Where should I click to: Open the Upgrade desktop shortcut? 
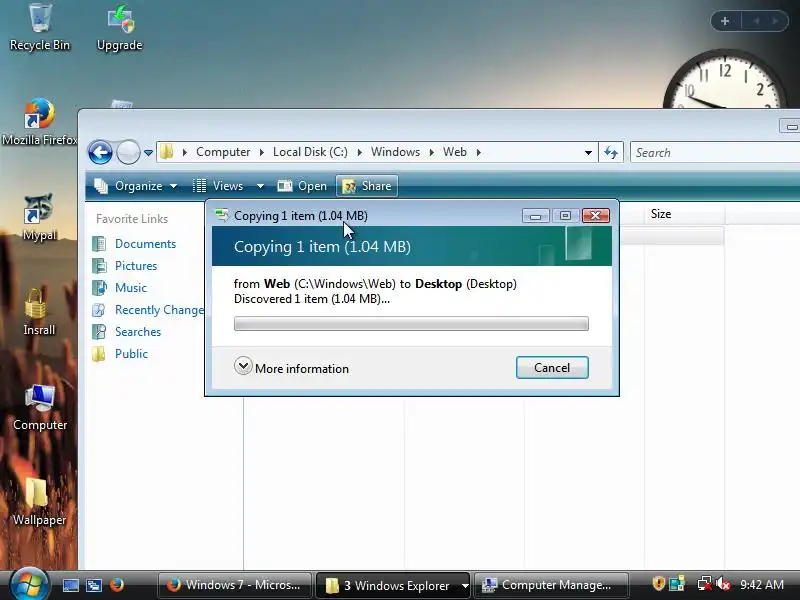coord(120,27)
